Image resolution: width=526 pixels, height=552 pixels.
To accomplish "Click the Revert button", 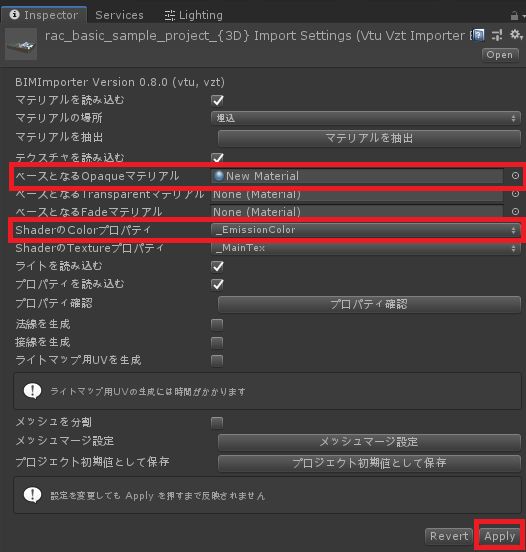I will tap(449, 536).
